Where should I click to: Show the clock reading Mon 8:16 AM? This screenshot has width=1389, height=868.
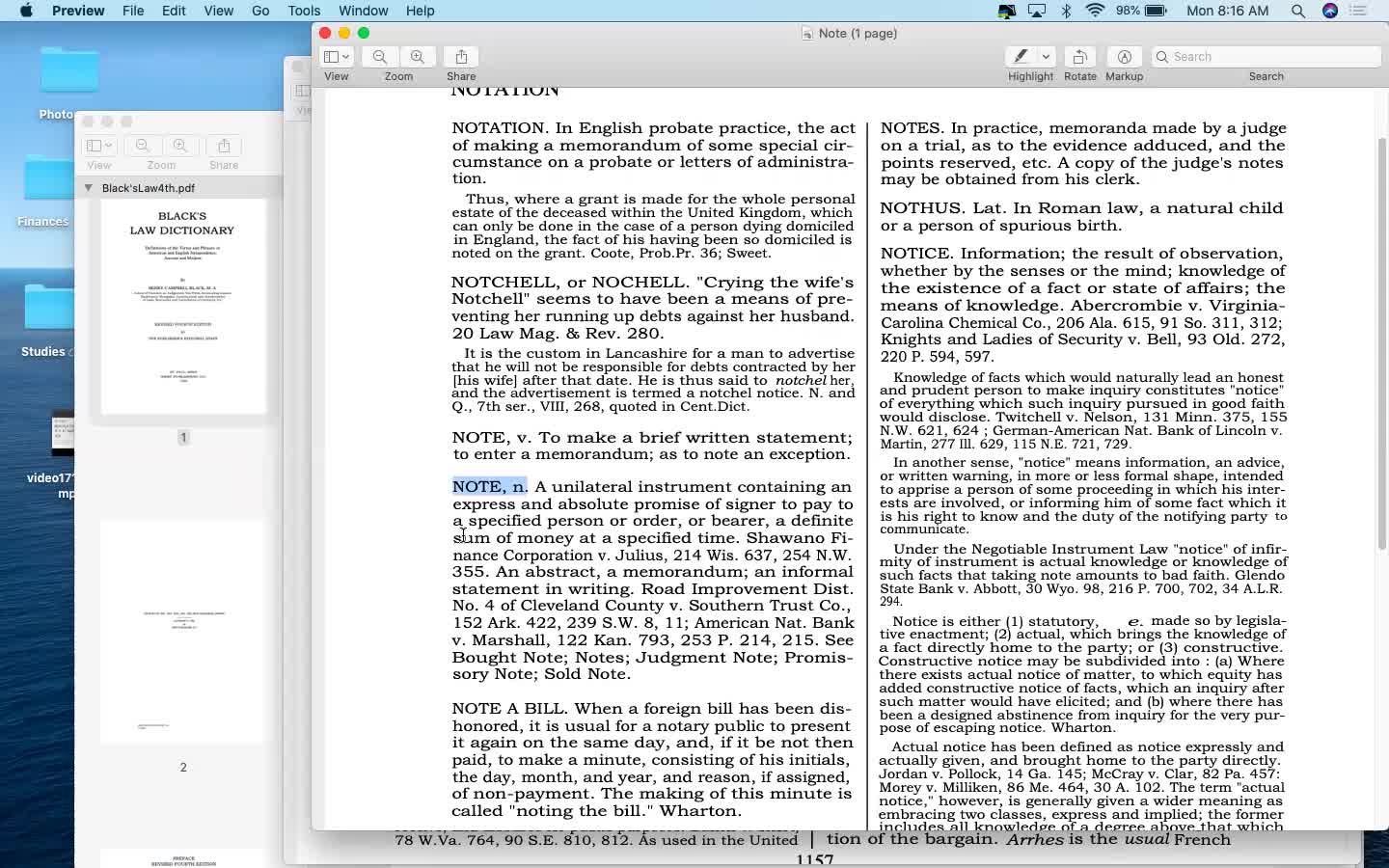[1227, 11]
